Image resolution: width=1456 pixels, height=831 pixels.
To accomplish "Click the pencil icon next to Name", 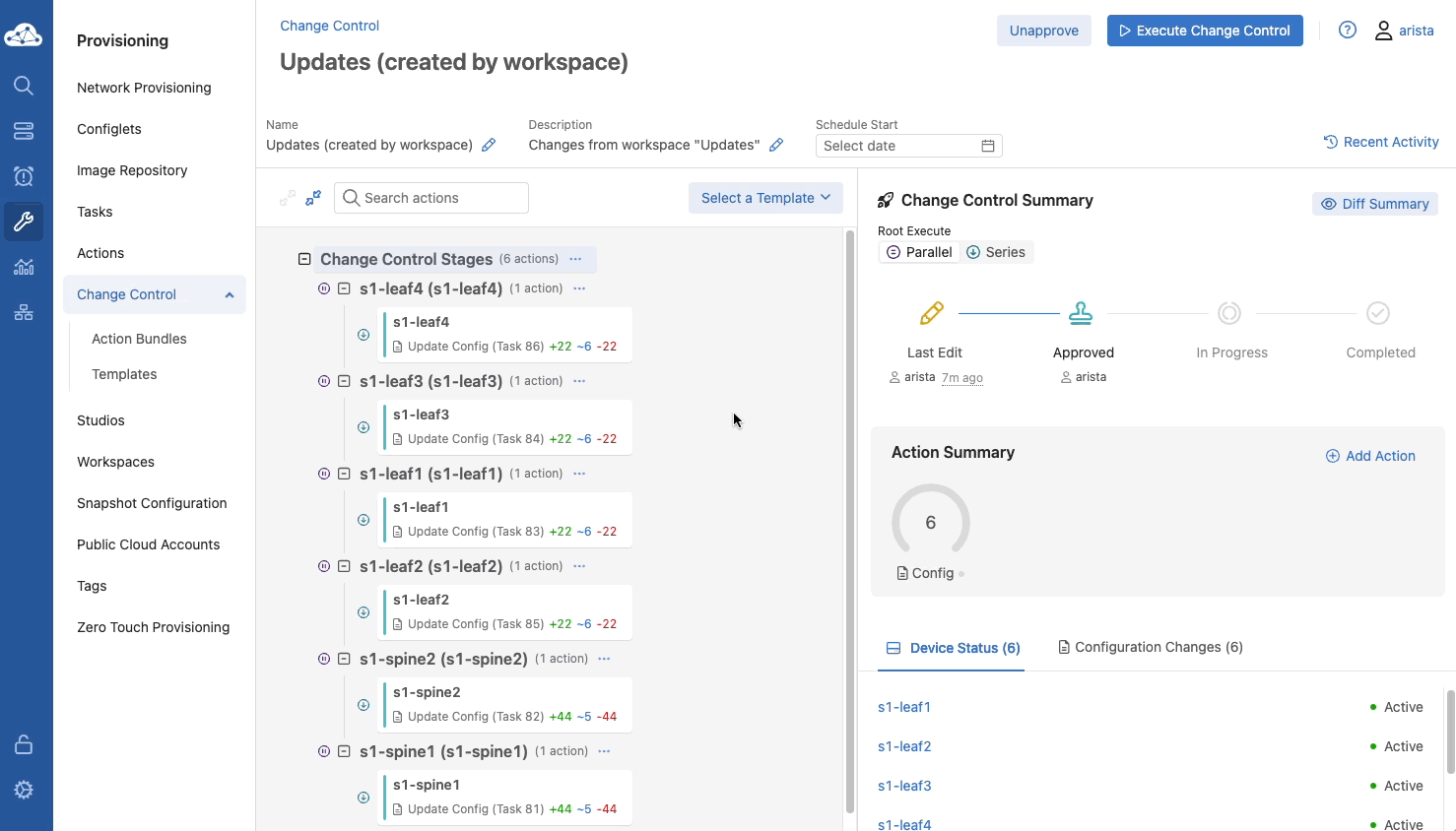I will pyautogui.click(x=489, y=145).
